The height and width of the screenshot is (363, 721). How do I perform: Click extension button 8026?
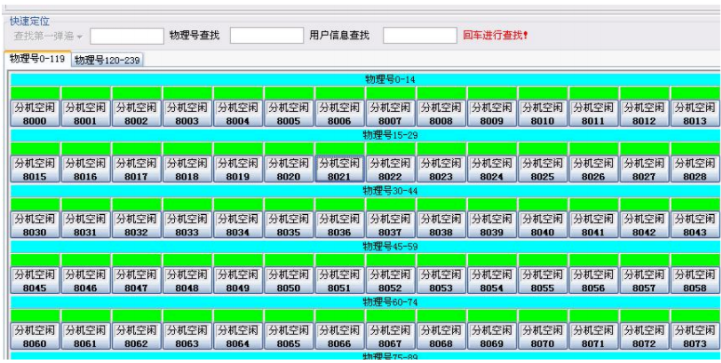coord(593,169)
